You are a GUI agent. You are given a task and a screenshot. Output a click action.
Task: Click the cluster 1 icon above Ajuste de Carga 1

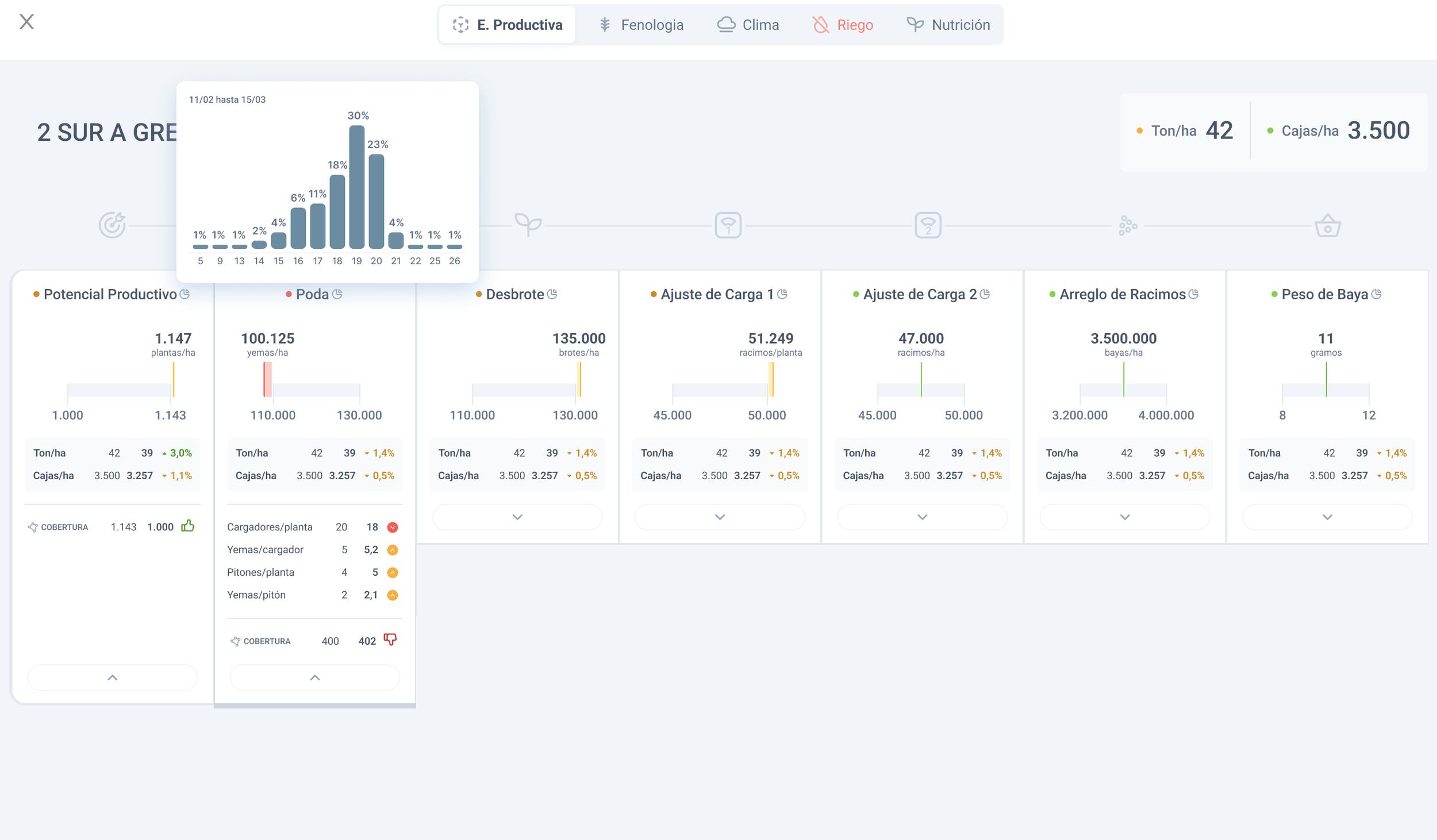click(x=728, y=225)
